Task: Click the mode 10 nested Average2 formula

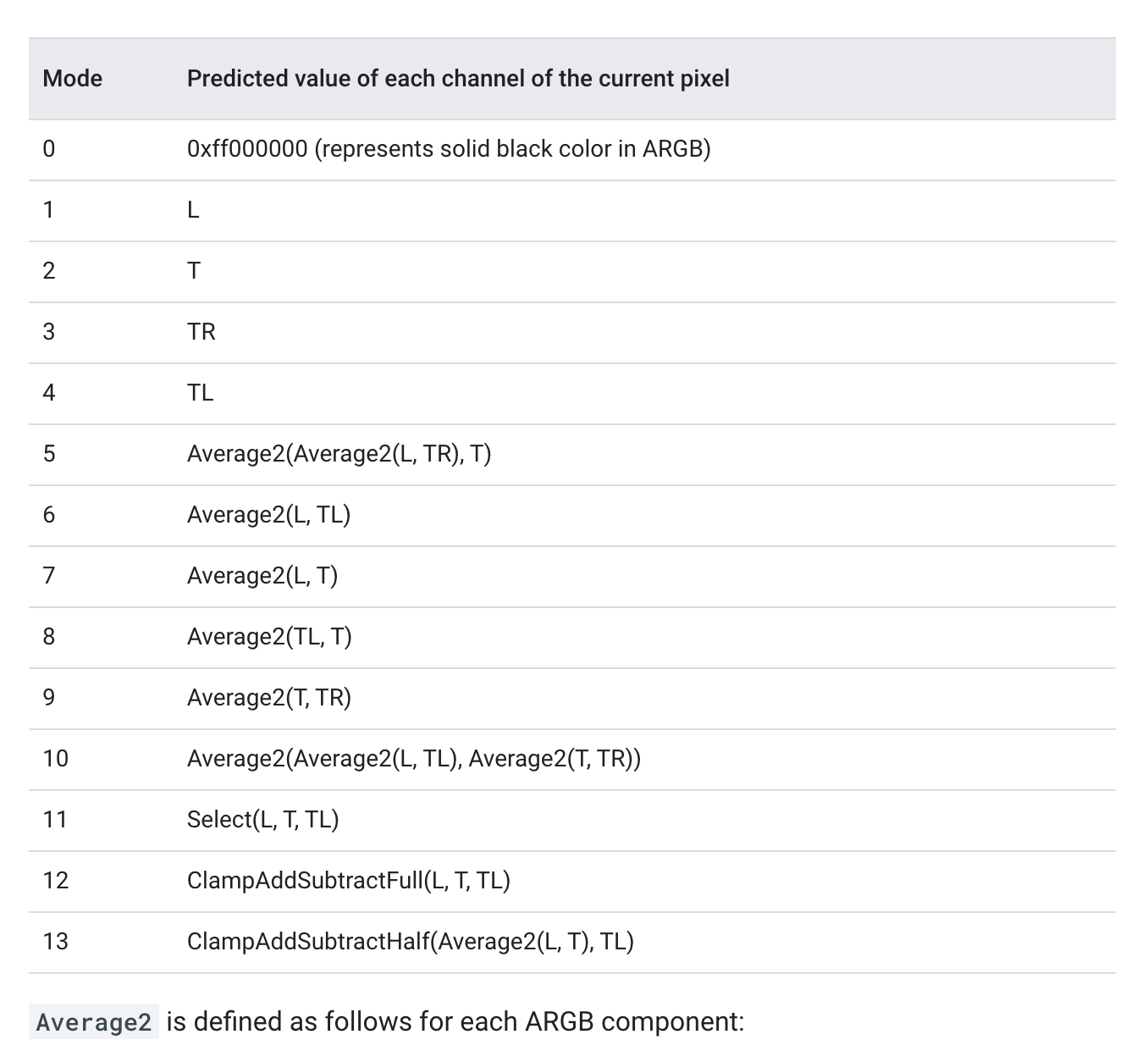Action: tap(413, 759)
